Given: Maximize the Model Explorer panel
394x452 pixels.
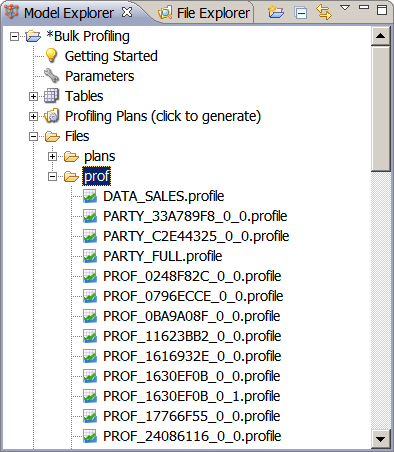Looking at the screenshot, I should pos(382,9).
